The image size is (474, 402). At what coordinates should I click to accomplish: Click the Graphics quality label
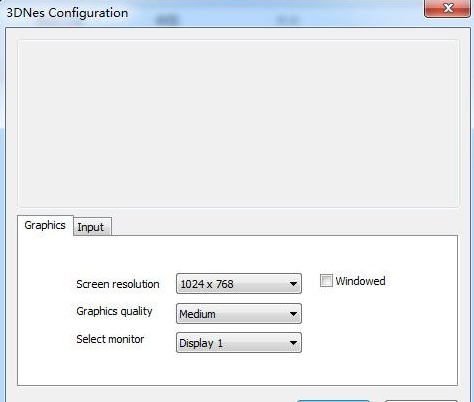click(114, 311)
